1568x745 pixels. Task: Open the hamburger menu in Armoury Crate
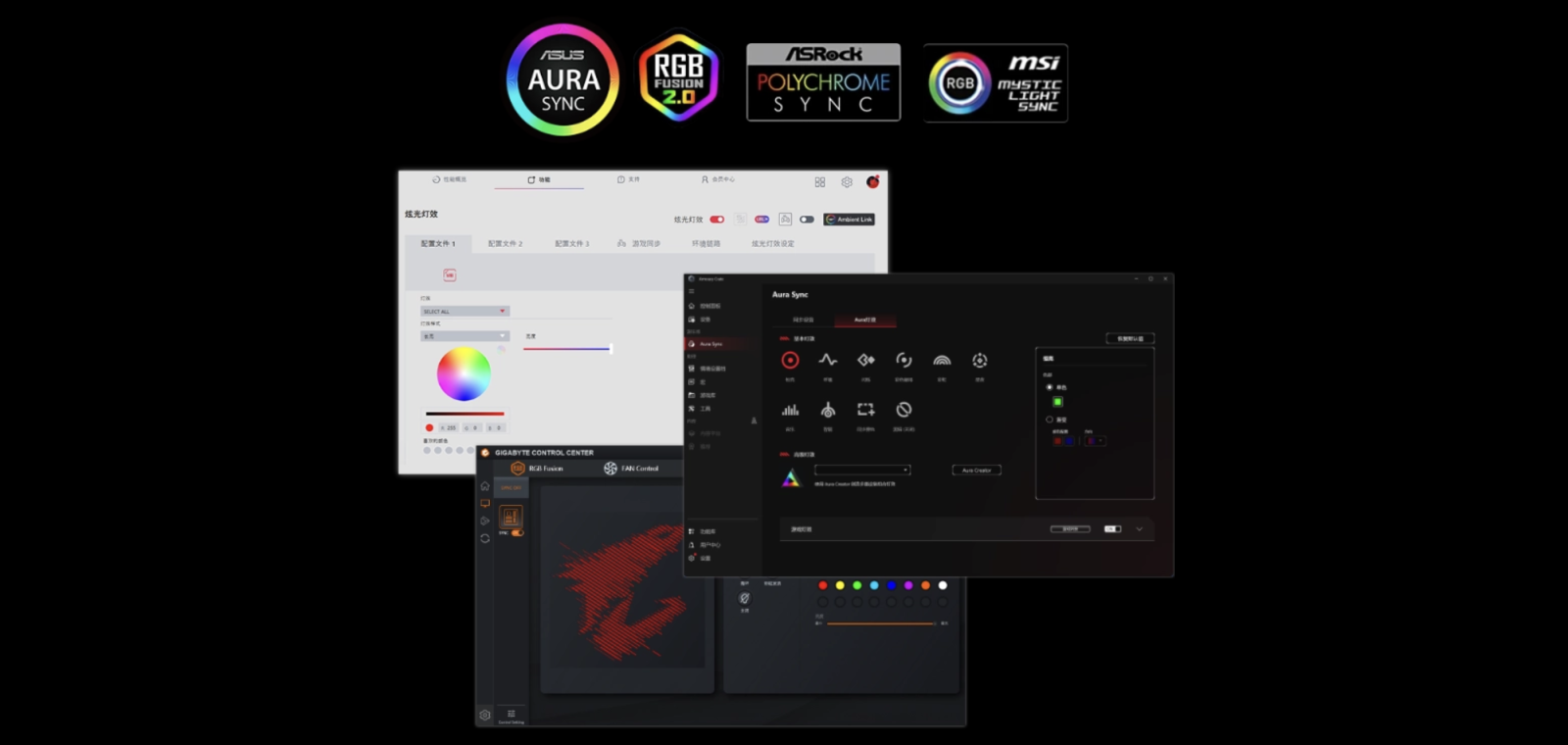[x=691, y=291]
